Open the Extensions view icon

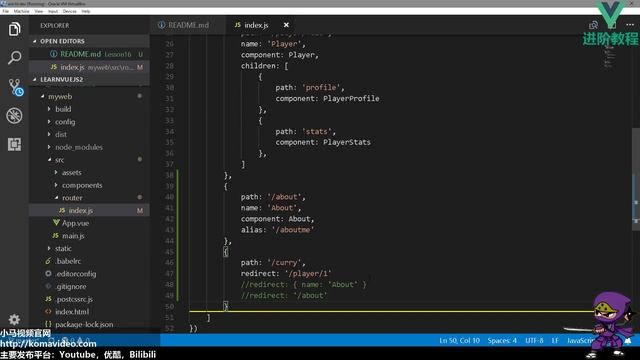[x=14, y=144]
